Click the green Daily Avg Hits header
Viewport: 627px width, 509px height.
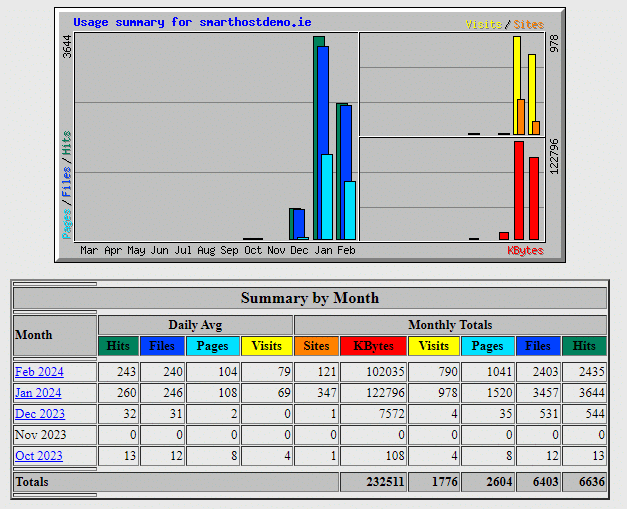[118, 346]
